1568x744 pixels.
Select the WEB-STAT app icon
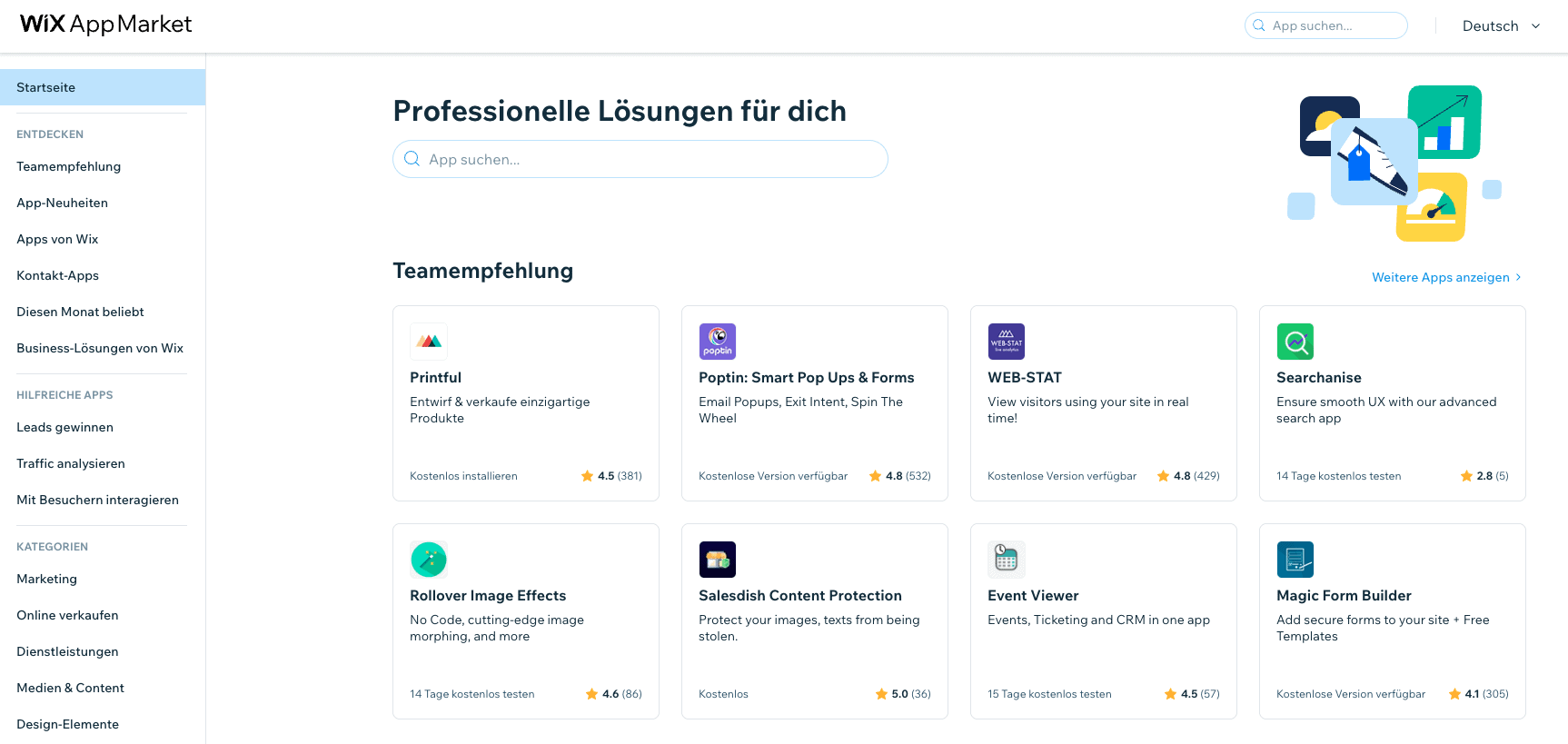tap(1007, 342)
